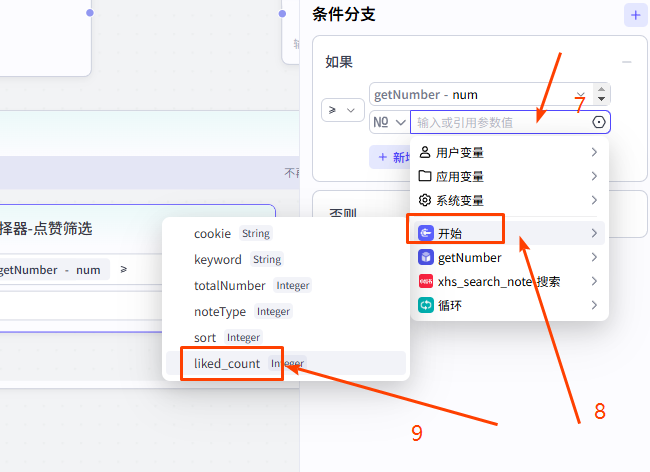Pick the totalNumber Integer variable
Image resolution: width=650 pixels, height=472 pixels.
pyautogui.click(x=230, y=286)
